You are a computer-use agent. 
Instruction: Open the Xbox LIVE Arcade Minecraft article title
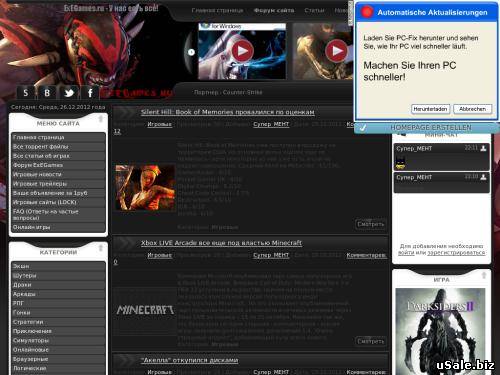pyautogui.click(x=221, y=243)
